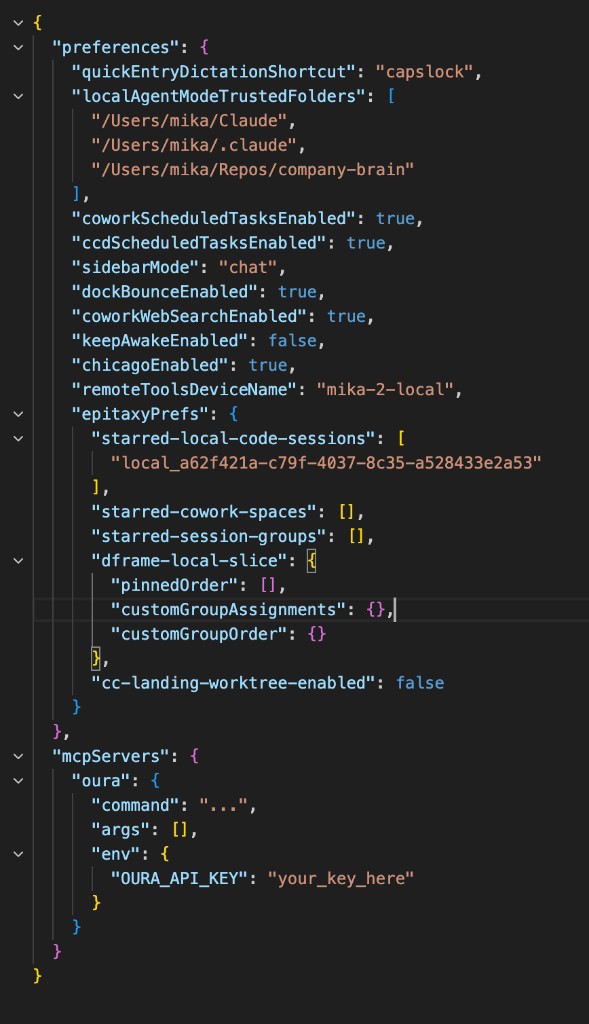Select the "capslock" string value
This screenshot has height=1024, width=589.
424,72
